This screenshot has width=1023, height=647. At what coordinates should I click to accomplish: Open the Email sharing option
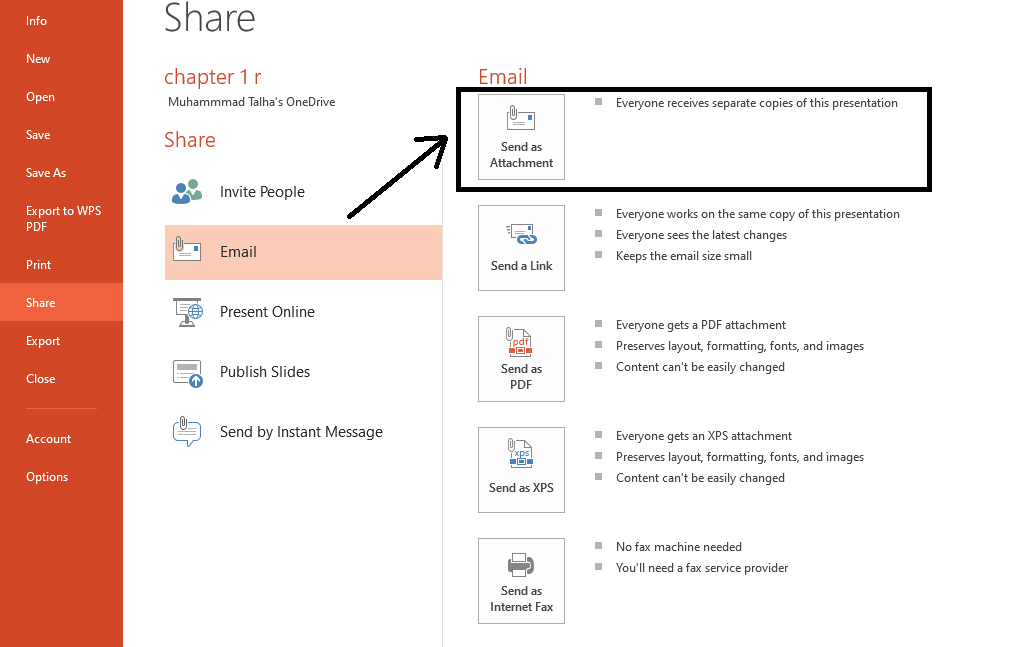click(238, 251)
